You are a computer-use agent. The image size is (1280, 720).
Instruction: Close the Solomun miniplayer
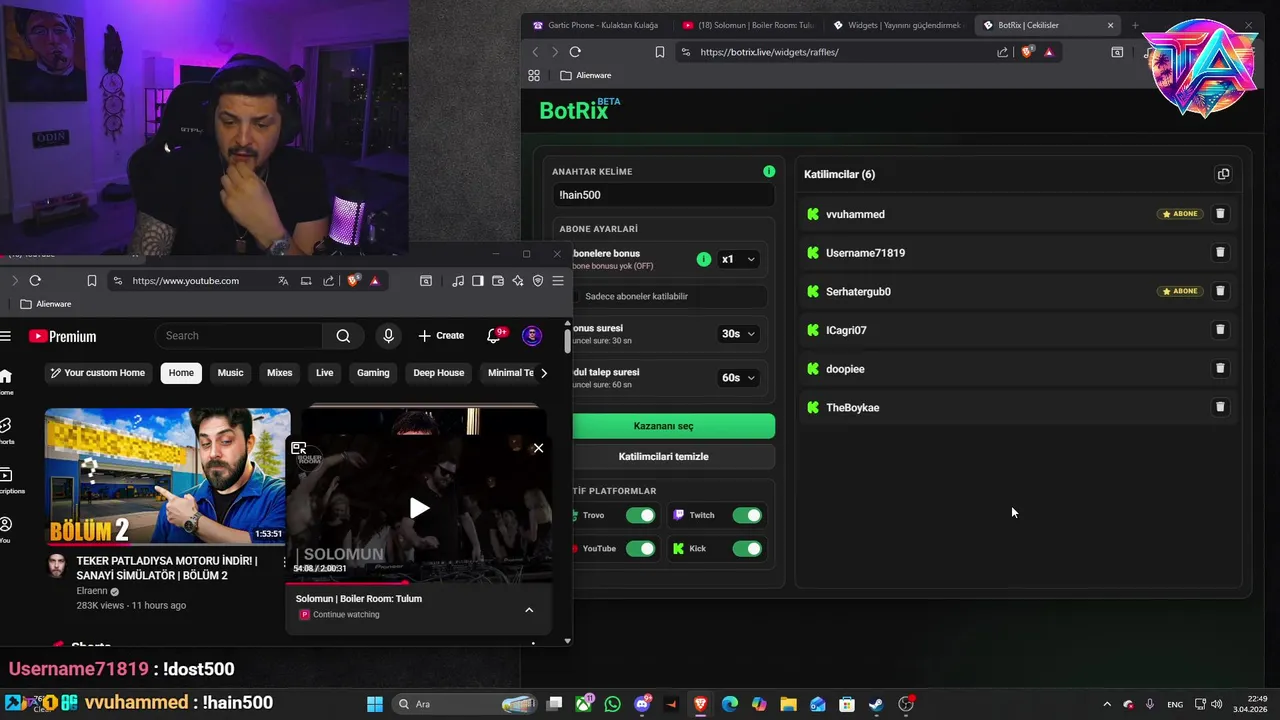[538, 448]
